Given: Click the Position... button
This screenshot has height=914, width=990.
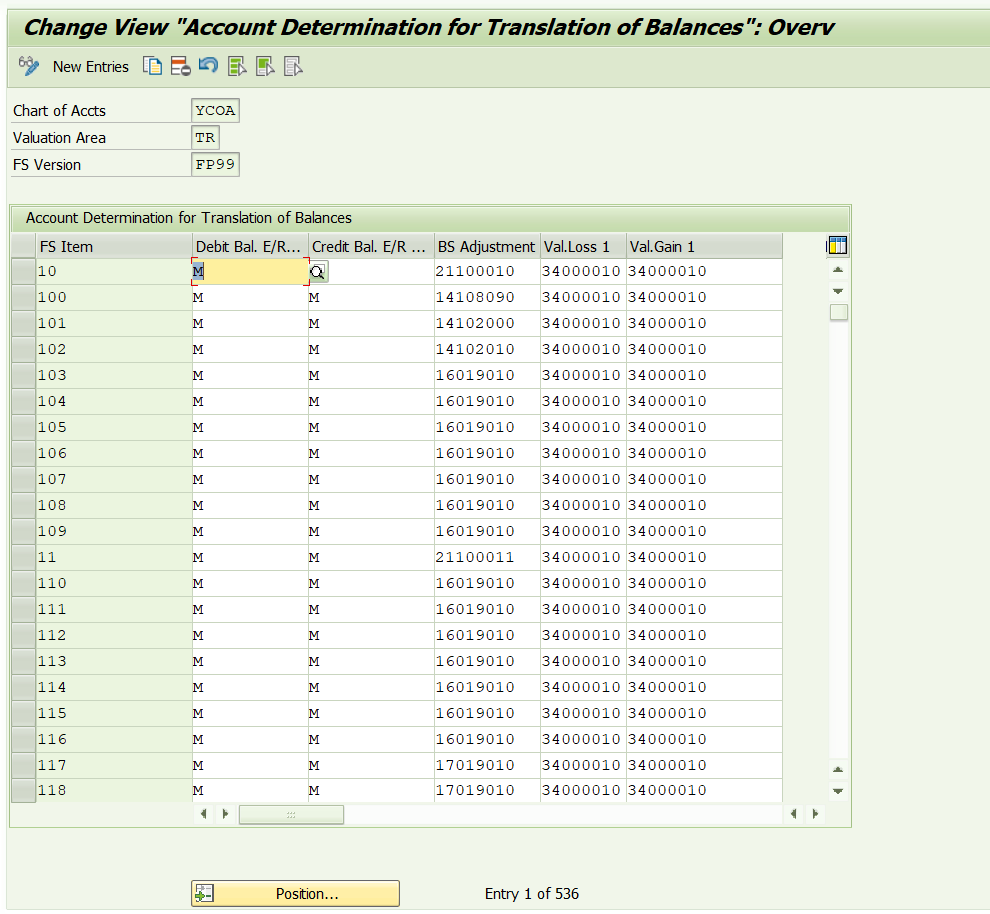Looking at the screenshot, I should (295, 893).
